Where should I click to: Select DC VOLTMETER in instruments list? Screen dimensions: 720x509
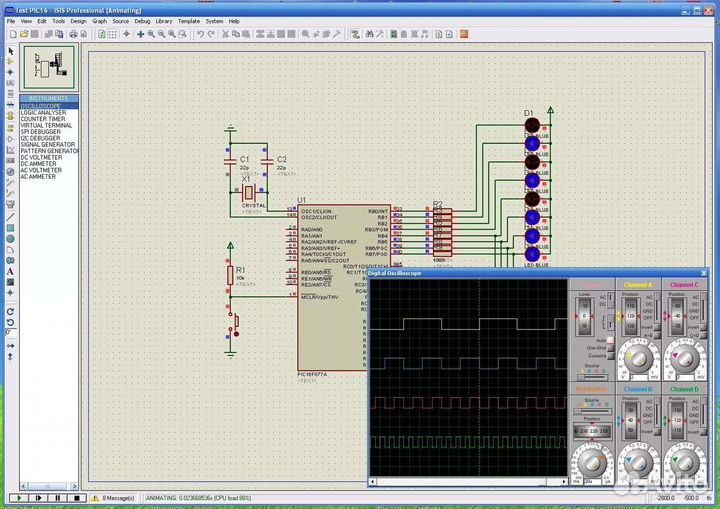(49, 158)
